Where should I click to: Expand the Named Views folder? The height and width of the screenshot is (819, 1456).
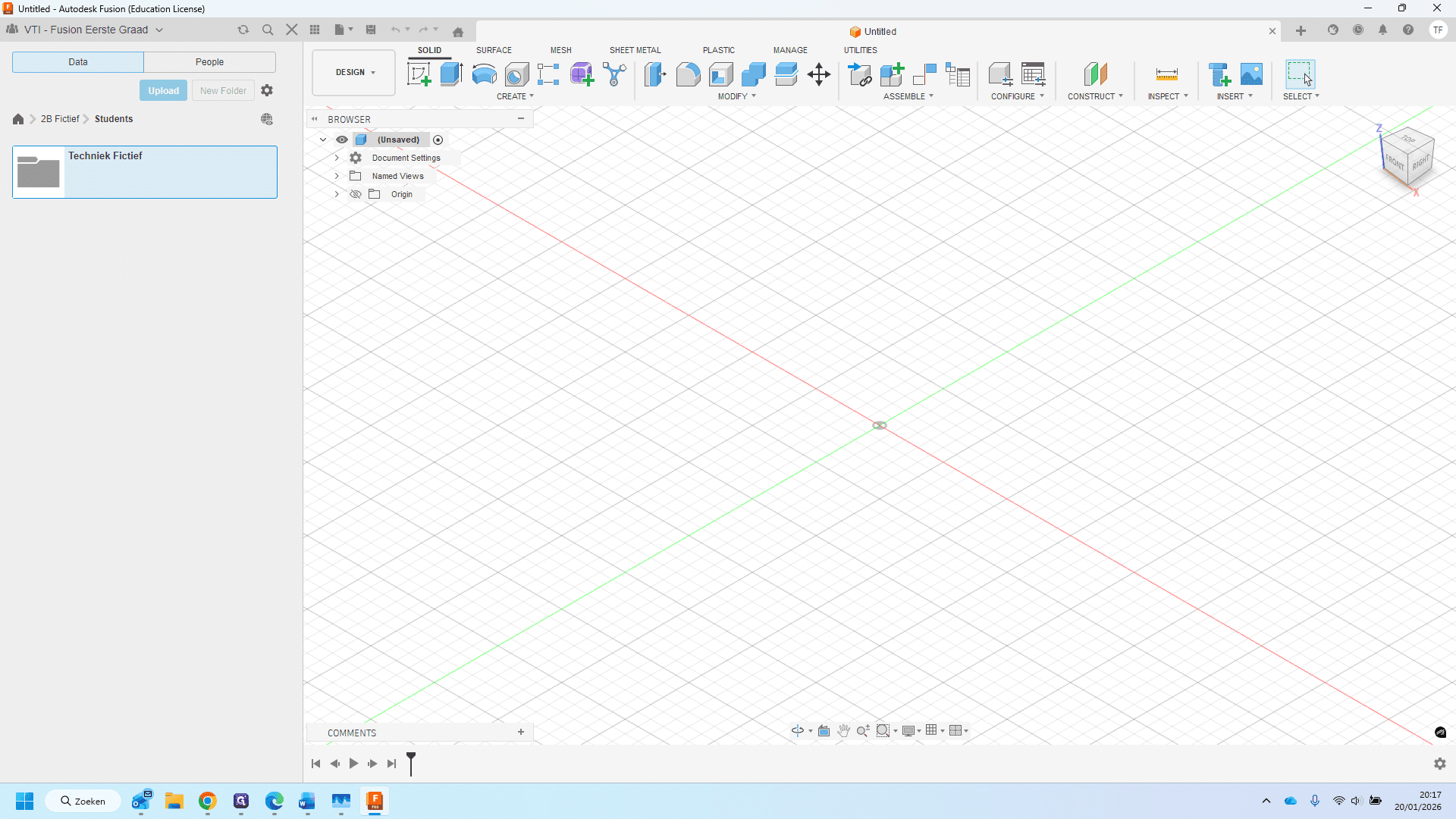[337, 176]
